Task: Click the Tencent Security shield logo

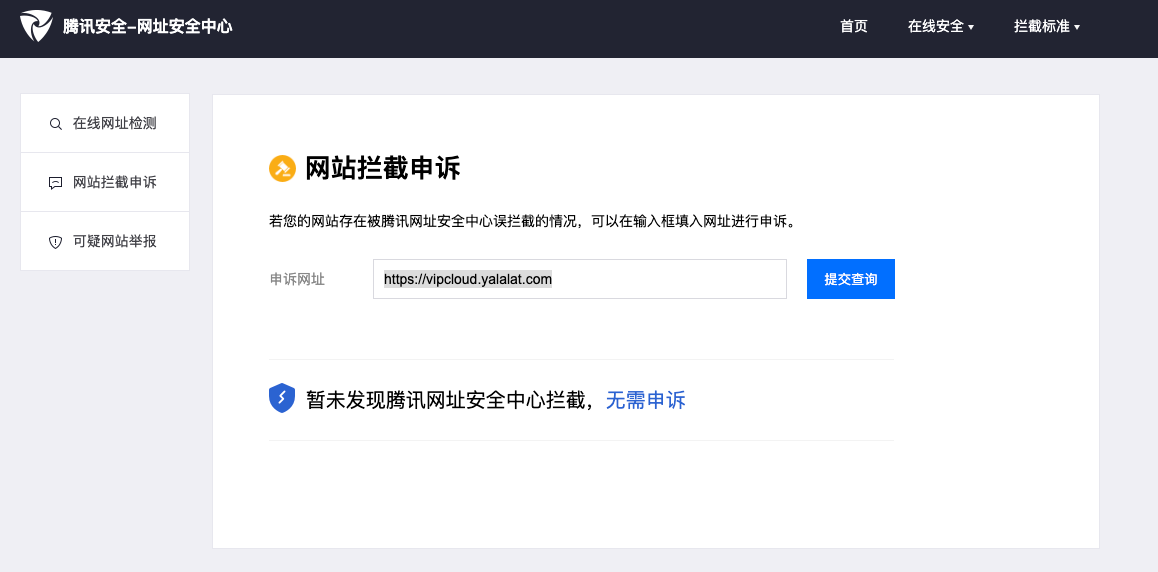Action: point(36,27)
